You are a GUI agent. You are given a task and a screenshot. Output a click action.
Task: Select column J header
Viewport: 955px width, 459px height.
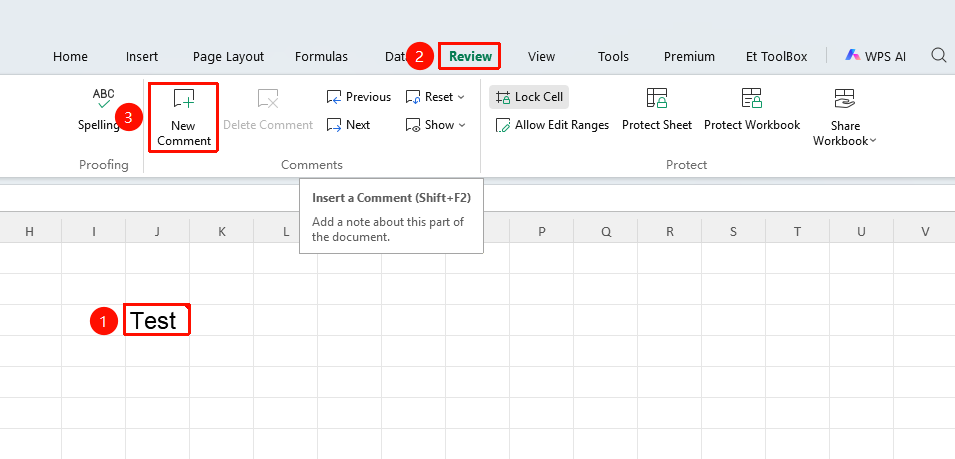[158, 231]
